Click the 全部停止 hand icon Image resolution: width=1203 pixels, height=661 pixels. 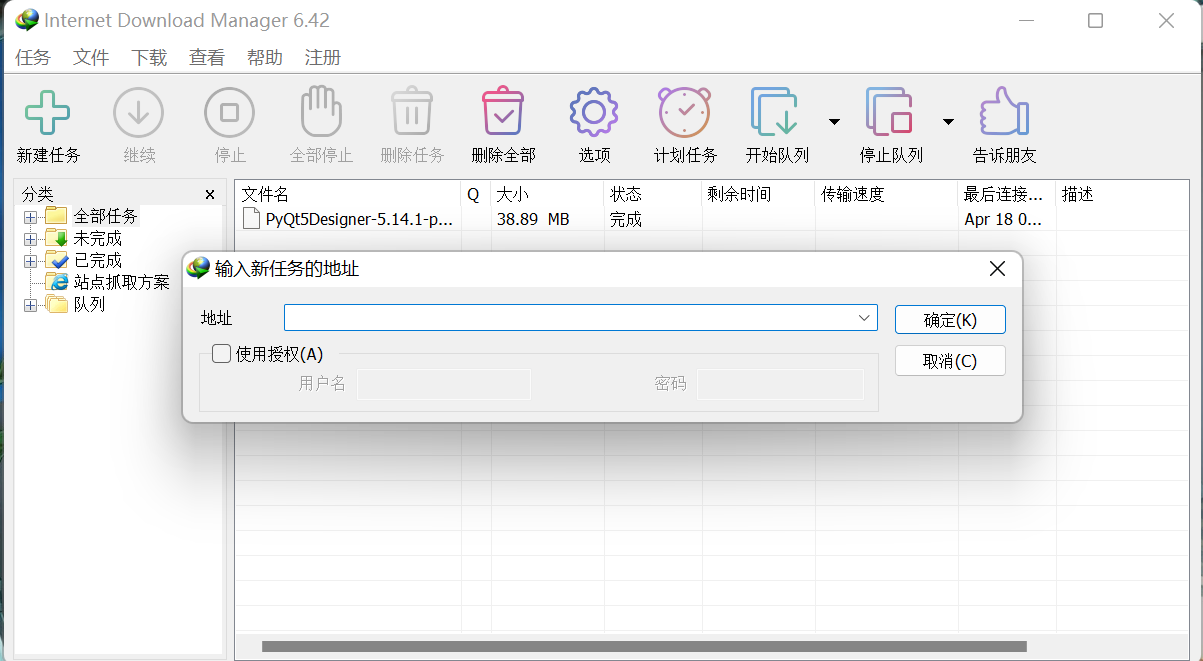(321, 111)
